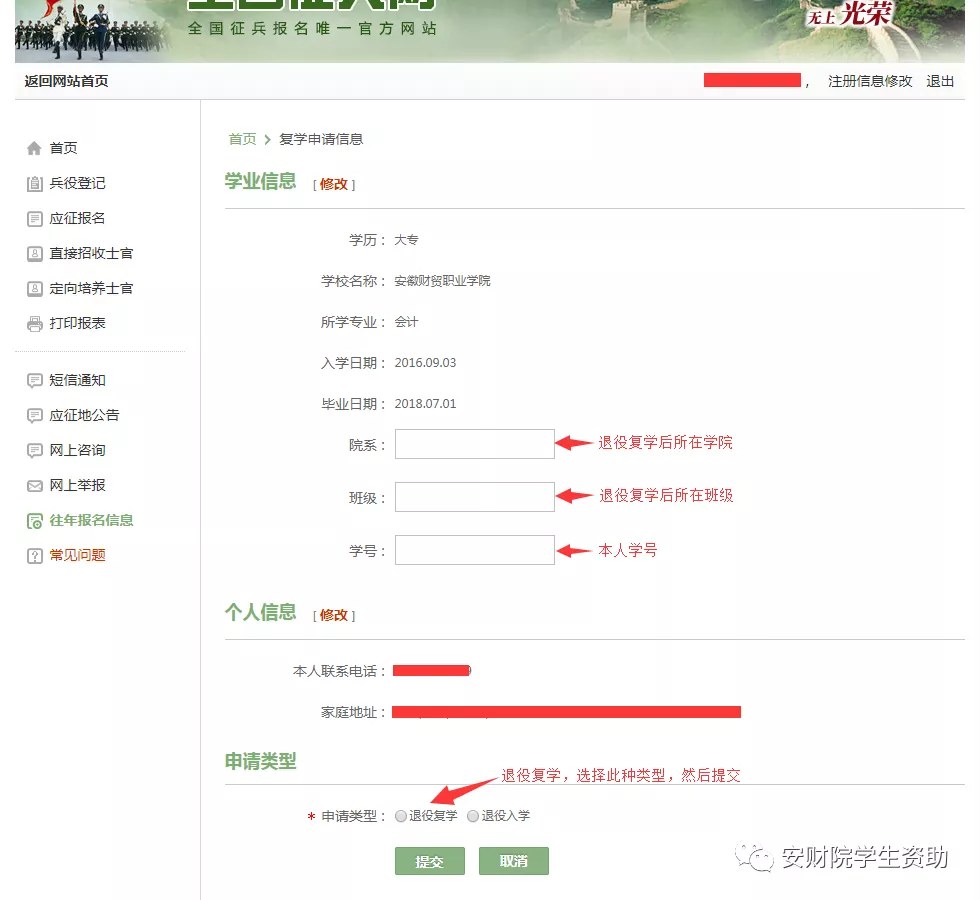
Task: Click 返回网站首页 at the top left
Action: [x=66, y=81]
